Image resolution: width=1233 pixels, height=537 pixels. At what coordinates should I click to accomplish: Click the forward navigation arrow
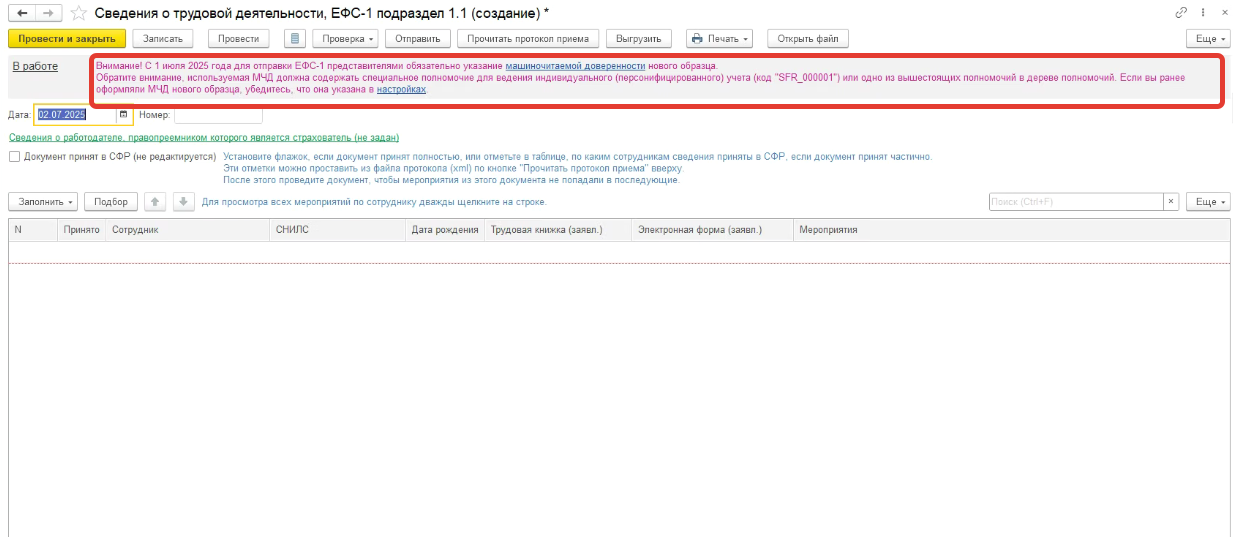click(x=47, y=12)
